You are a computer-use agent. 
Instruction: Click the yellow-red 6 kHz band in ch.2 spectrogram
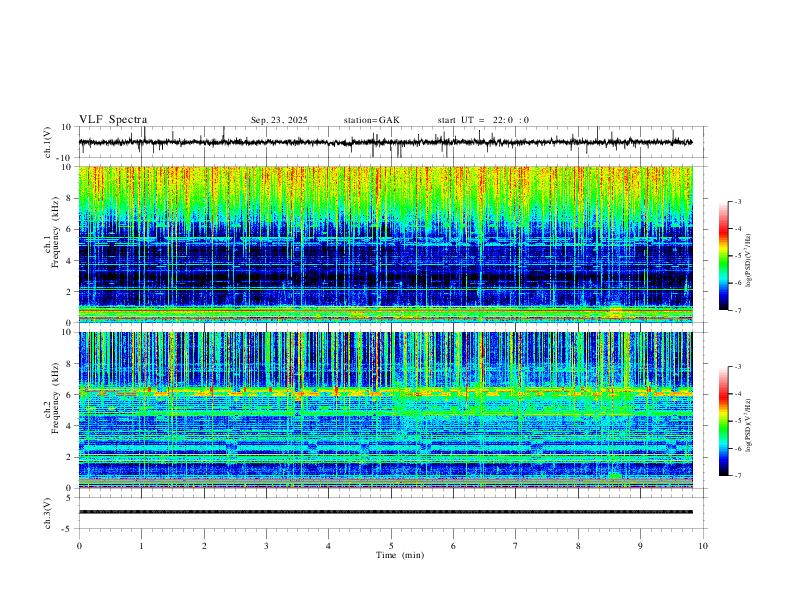pyautogui.click(x=385, y=392)
